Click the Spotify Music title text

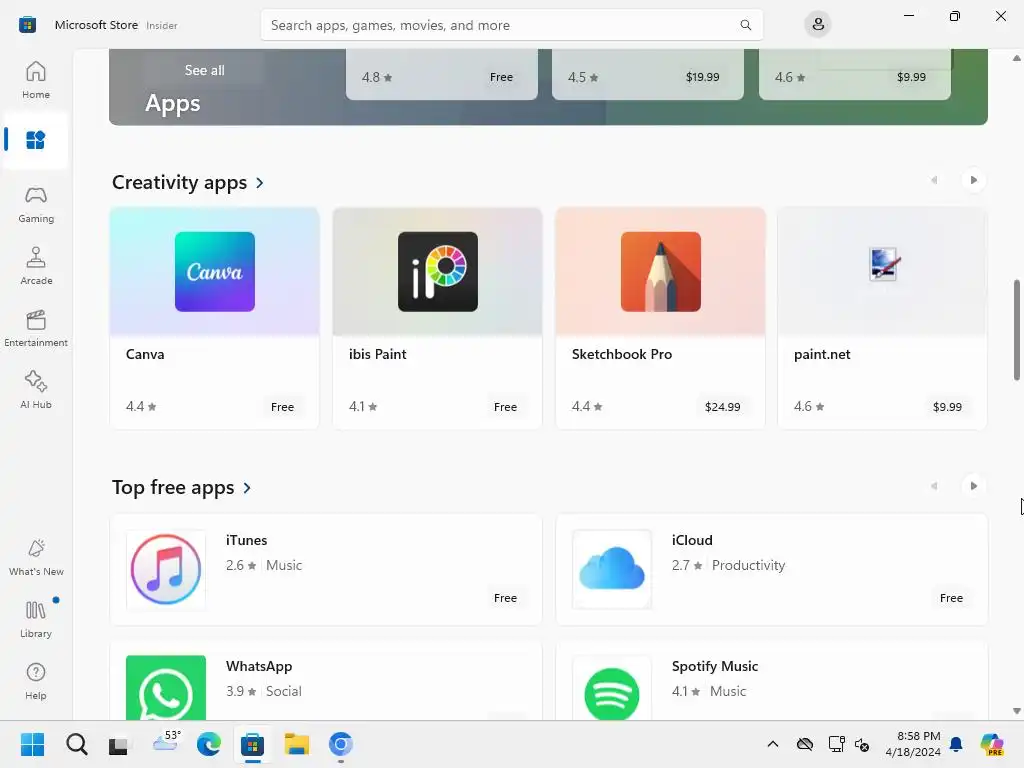715,666
